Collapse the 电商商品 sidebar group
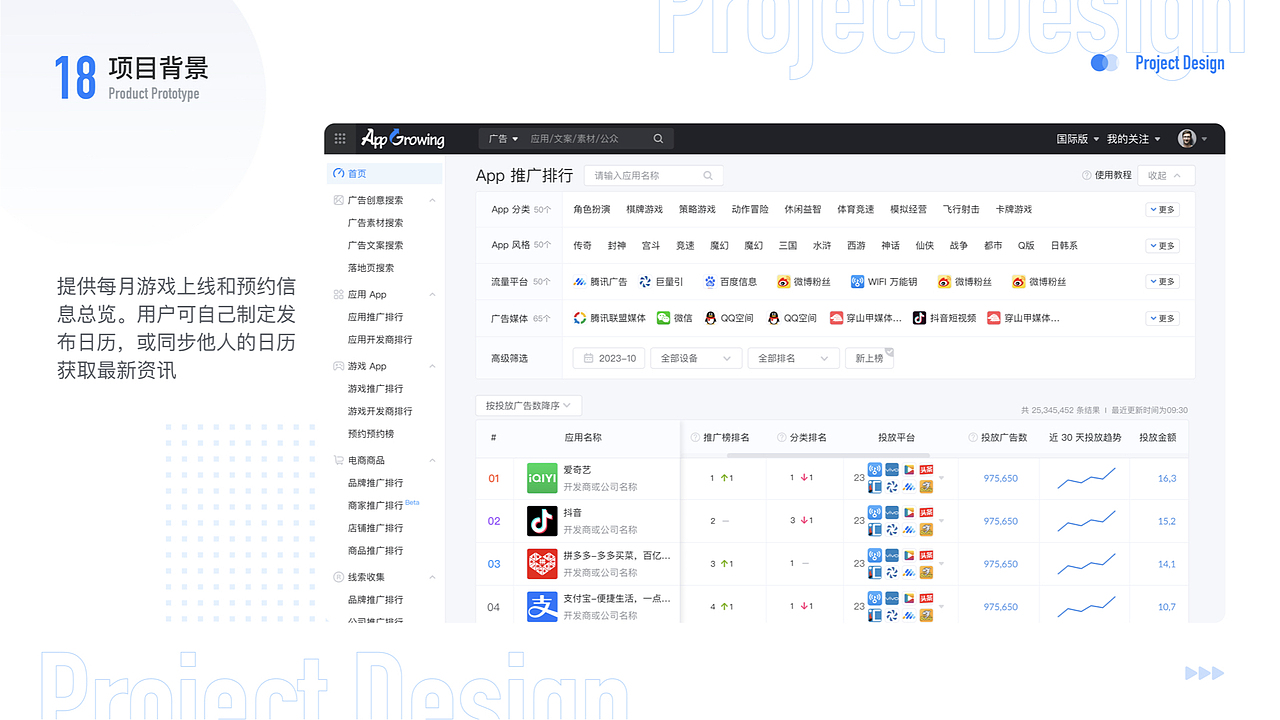Image resolution: width=1280 pixels, height=720 pixels. coord(432,461)
